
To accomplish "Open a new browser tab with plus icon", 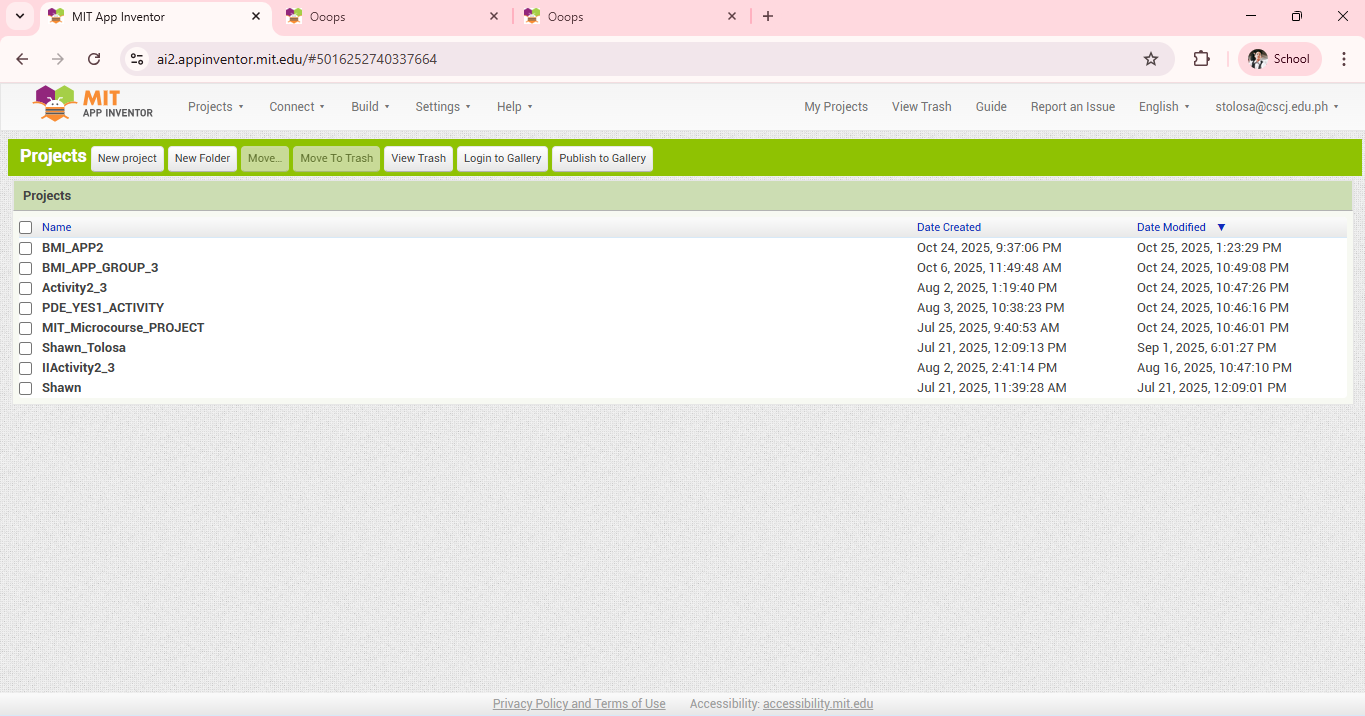I will coord(768,16).
